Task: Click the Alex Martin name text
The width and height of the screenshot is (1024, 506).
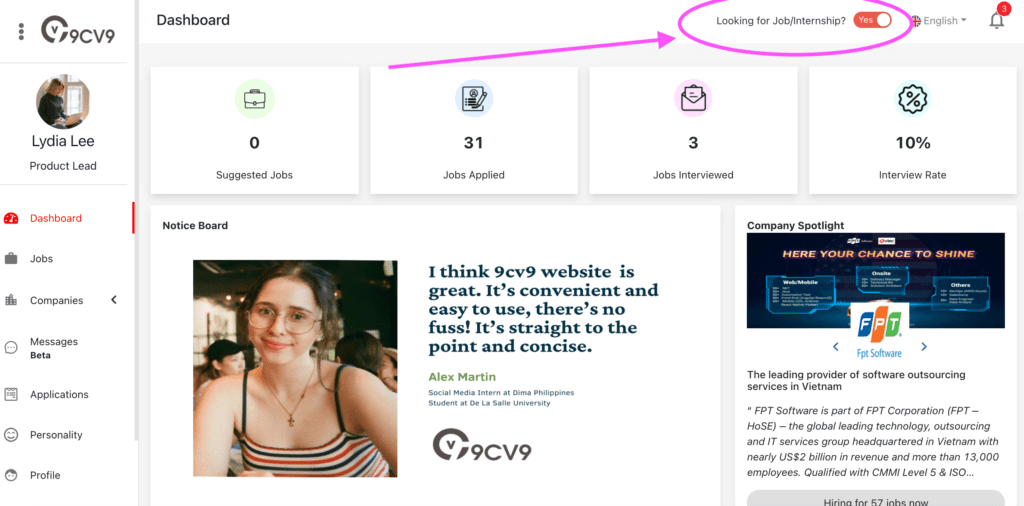Action: point(462,377)
